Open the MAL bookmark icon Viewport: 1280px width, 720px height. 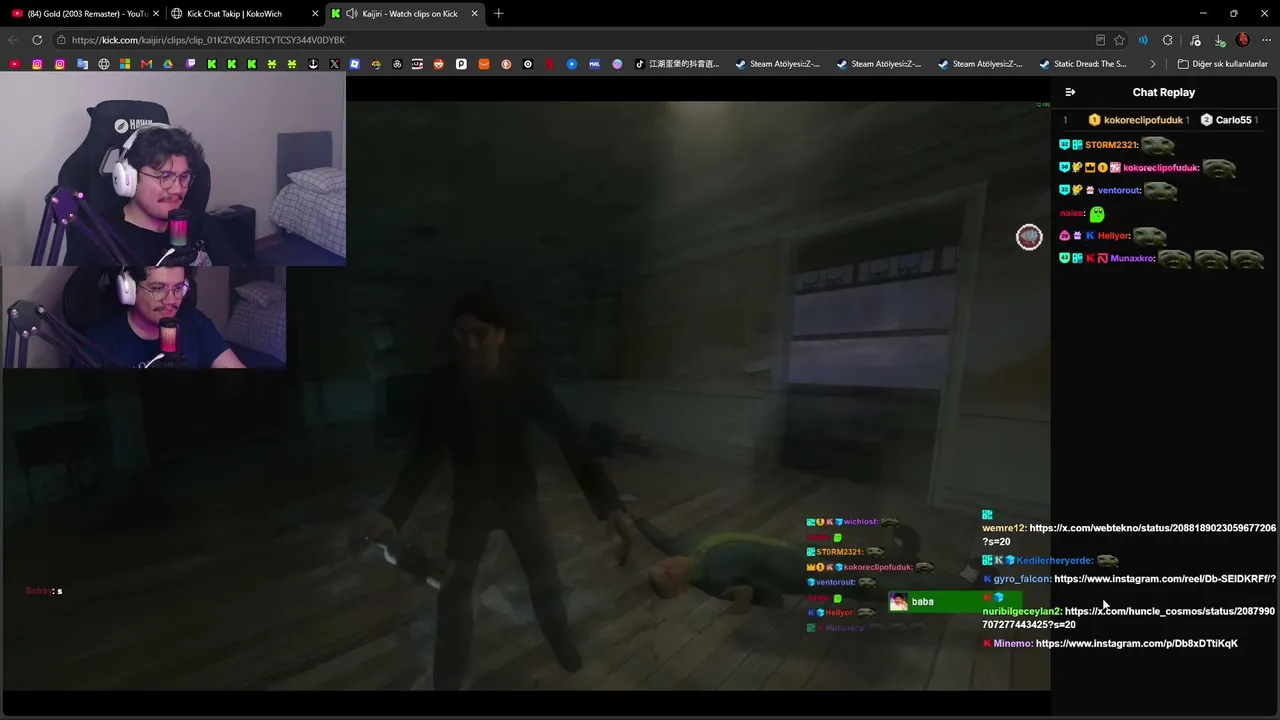click(x=594, y=64)
